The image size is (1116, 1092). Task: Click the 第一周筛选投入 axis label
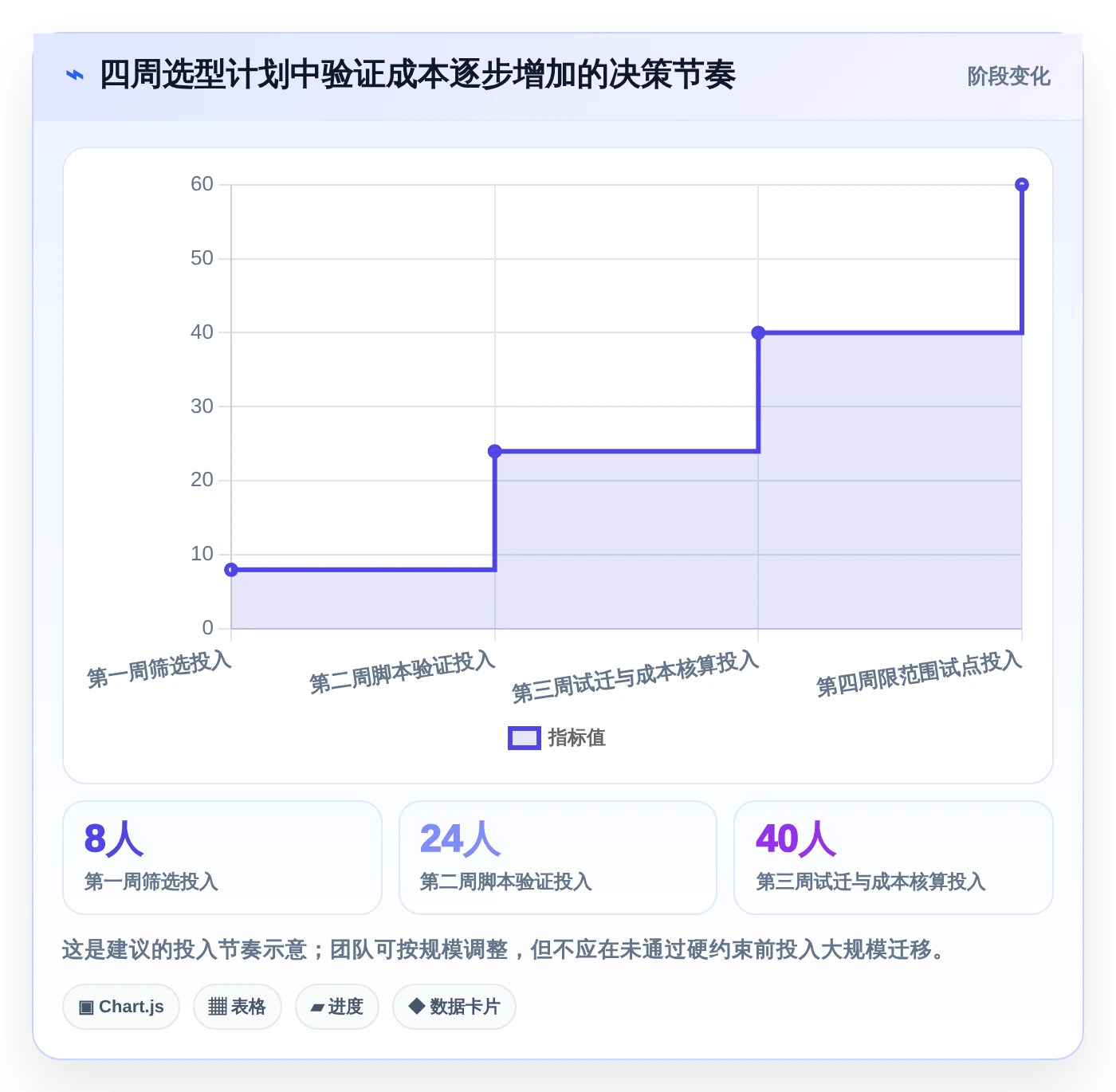pyautogui.click(x=159, y=670)
